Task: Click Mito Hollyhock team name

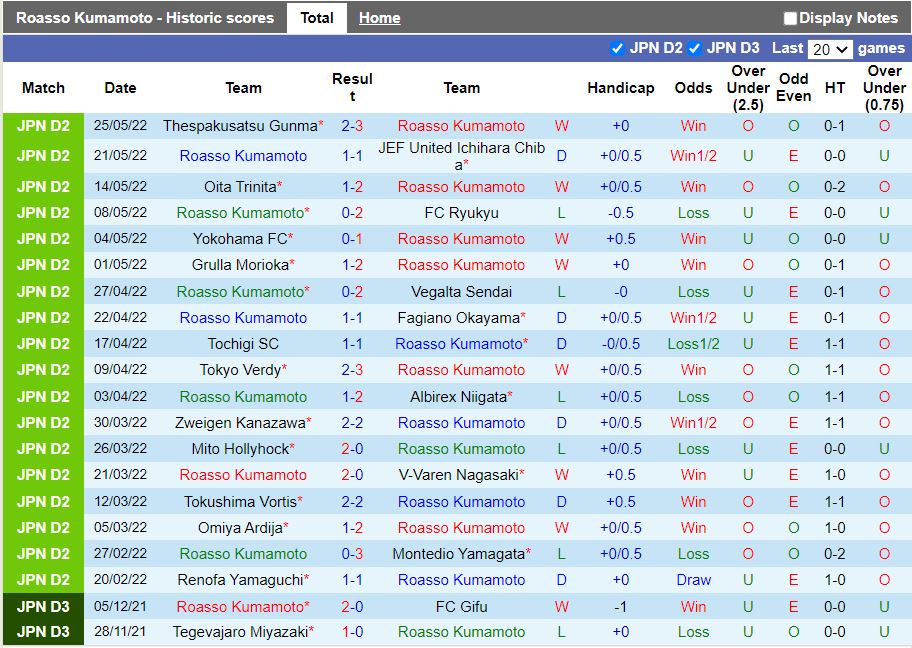Action: [x=240, y=449]
